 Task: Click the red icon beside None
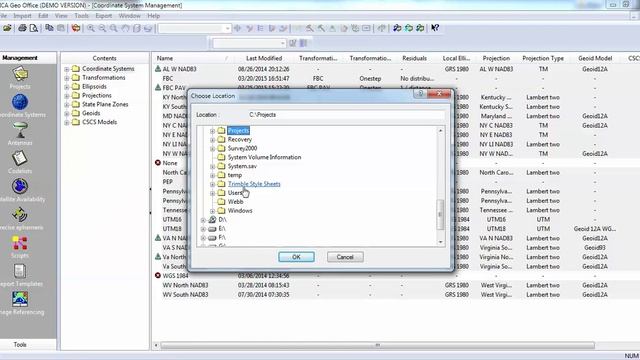(x=158, y=163)
